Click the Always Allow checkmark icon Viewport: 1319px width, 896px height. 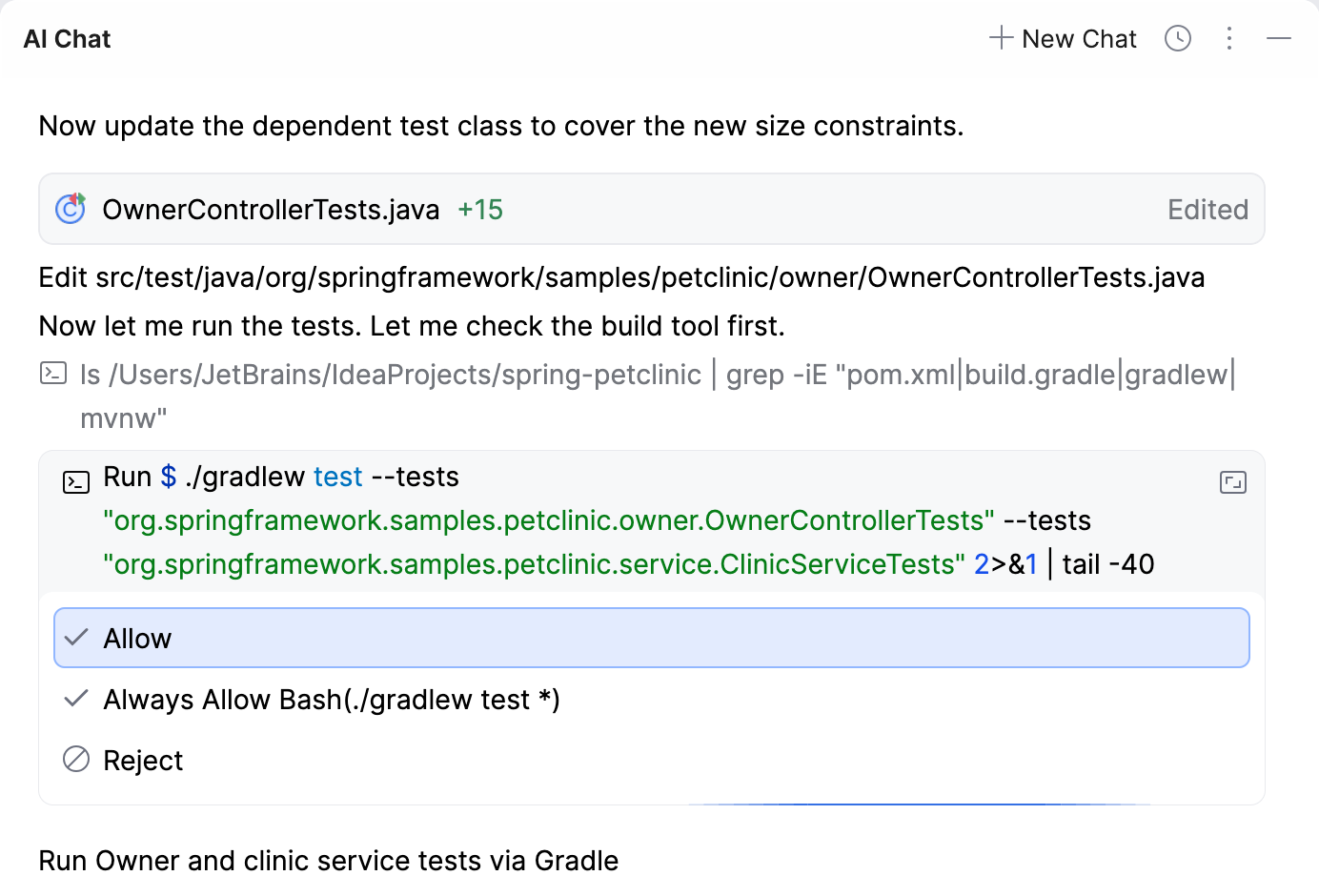point(76,698)
